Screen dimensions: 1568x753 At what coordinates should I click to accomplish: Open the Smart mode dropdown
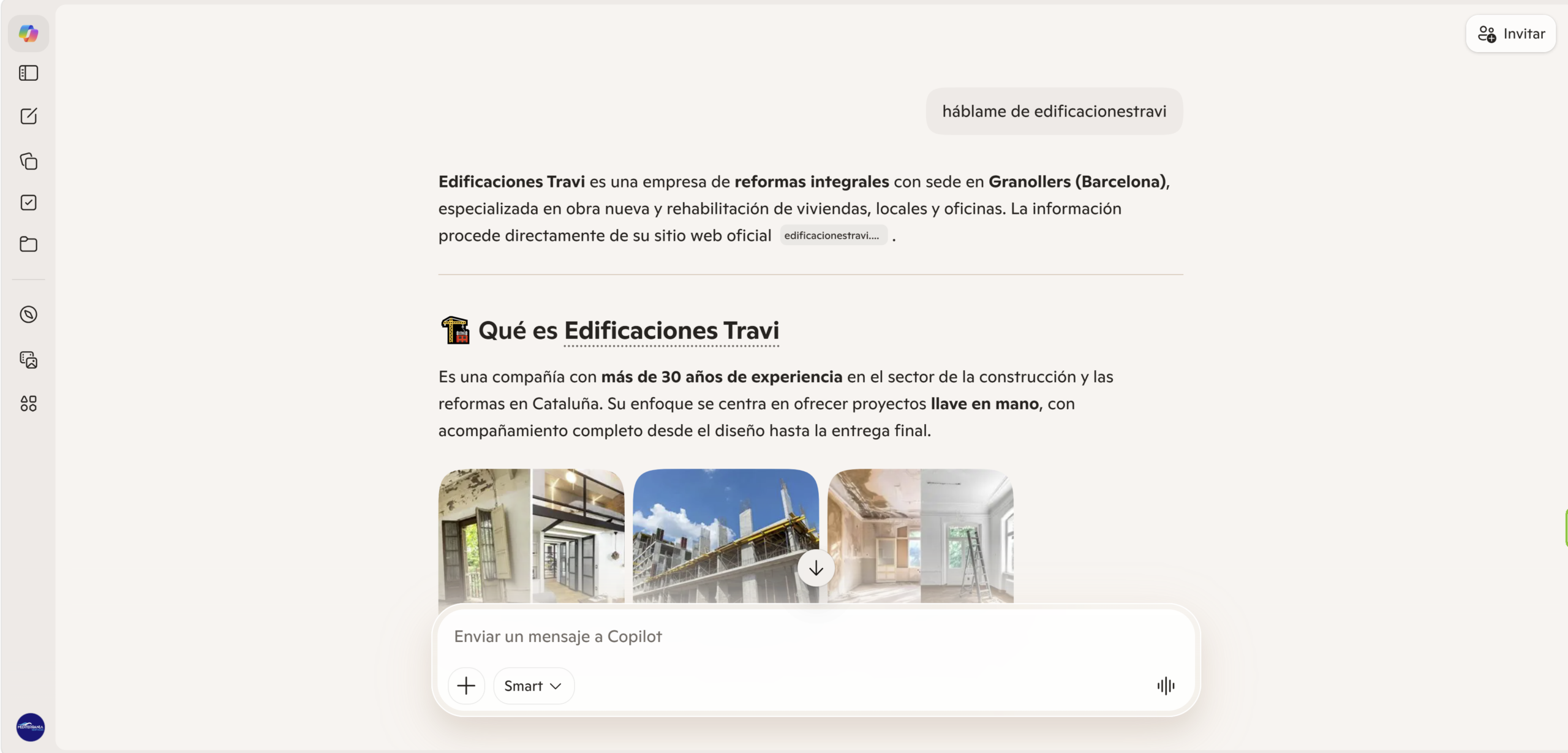click(x=533, y=686)
